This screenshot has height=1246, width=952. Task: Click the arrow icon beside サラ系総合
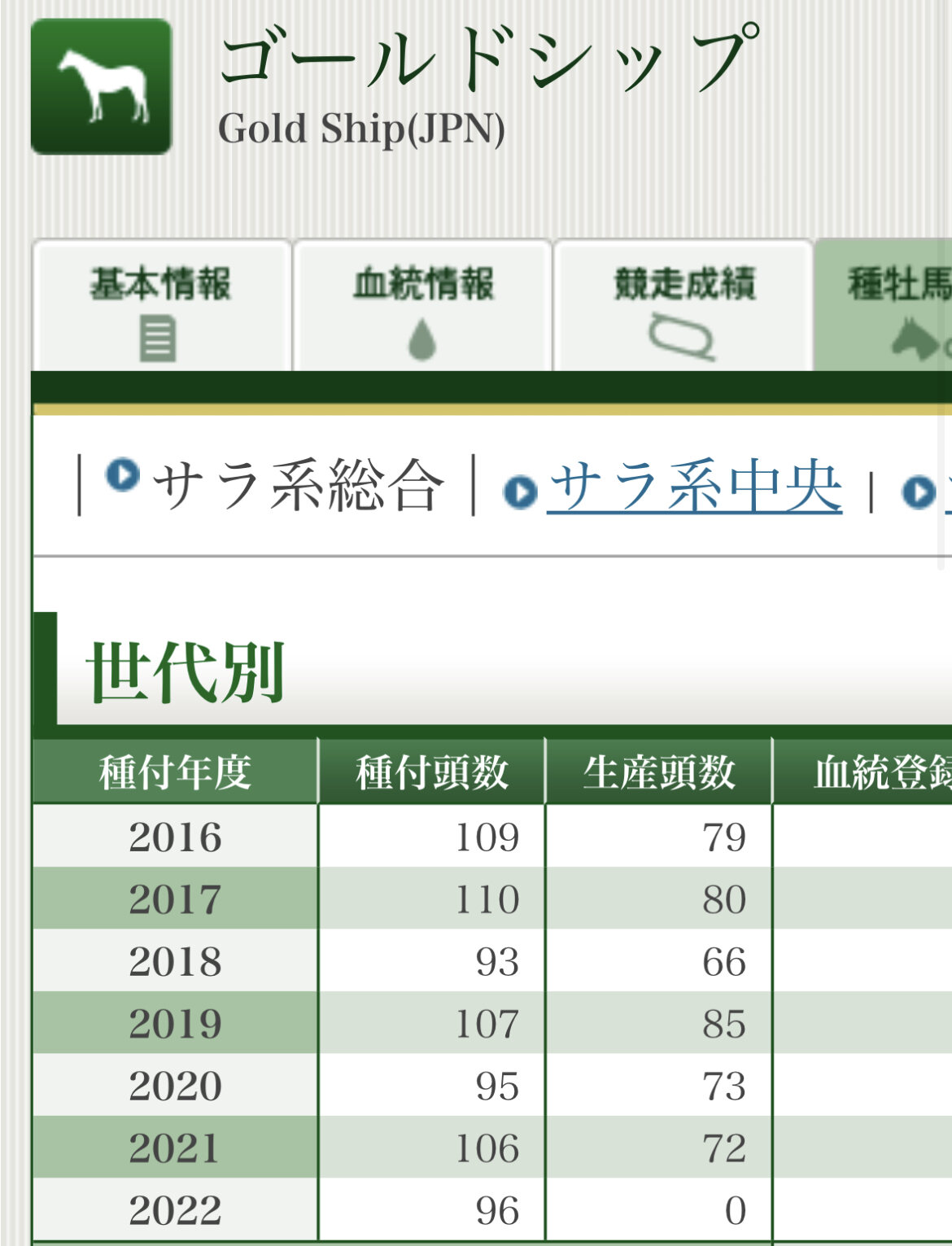coord(123,474)
